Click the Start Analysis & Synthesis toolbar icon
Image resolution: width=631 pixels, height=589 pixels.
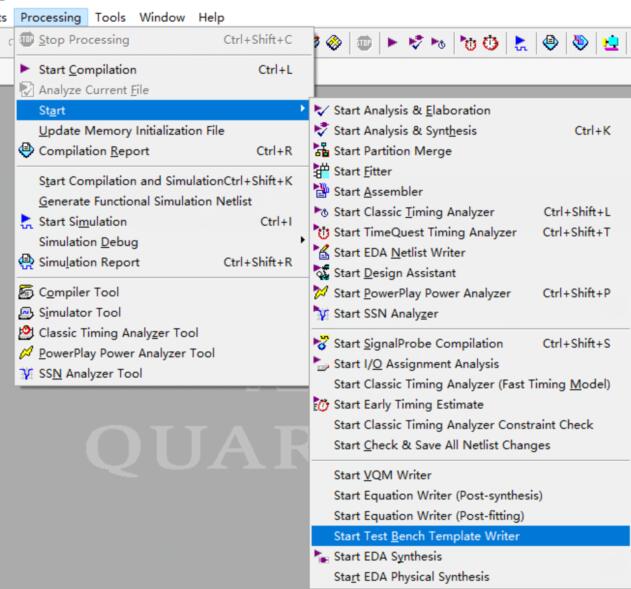coord(416,42)
